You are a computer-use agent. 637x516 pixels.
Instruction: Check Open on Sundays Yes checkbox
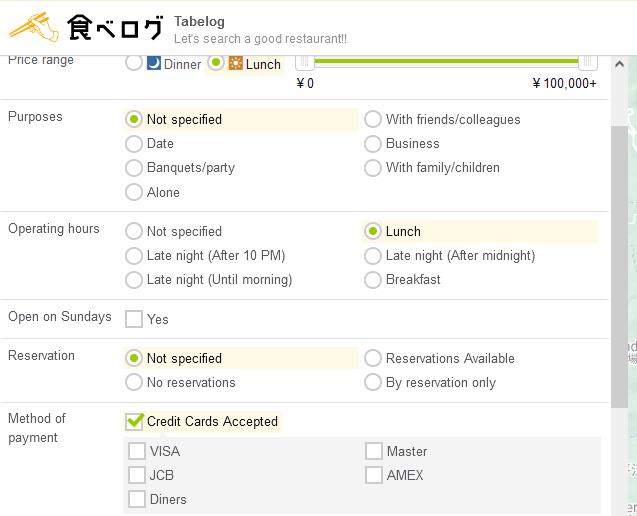tap(134, 319)
